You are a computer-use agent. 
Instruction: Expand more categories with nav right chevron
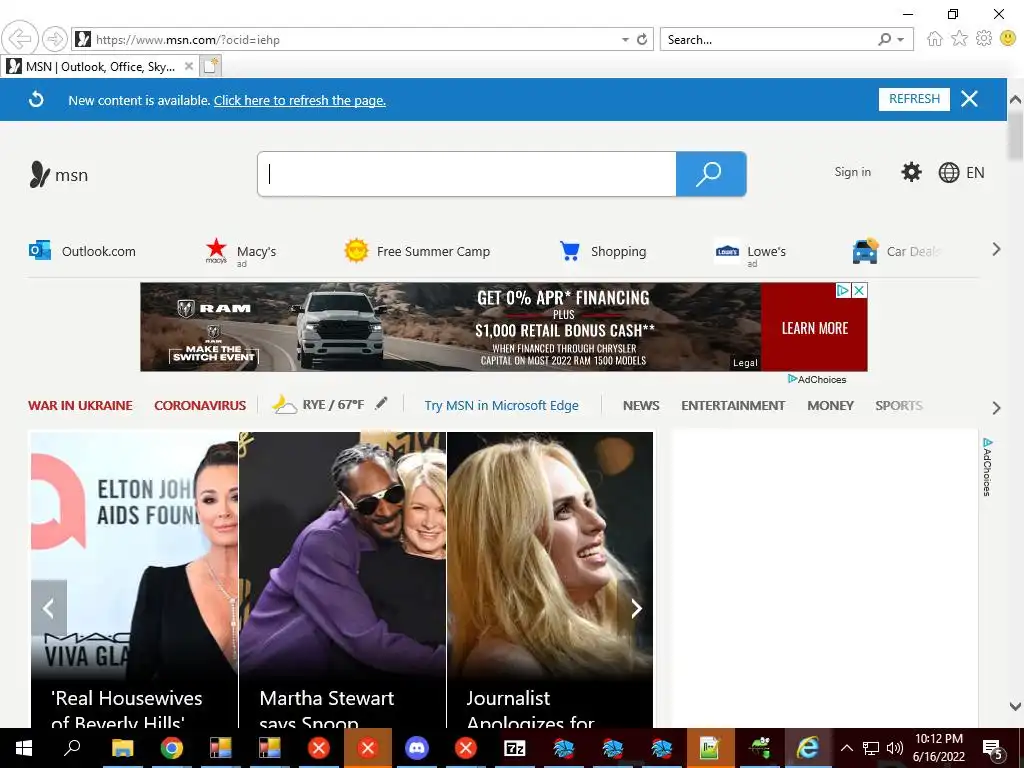(x=996, y=408)
